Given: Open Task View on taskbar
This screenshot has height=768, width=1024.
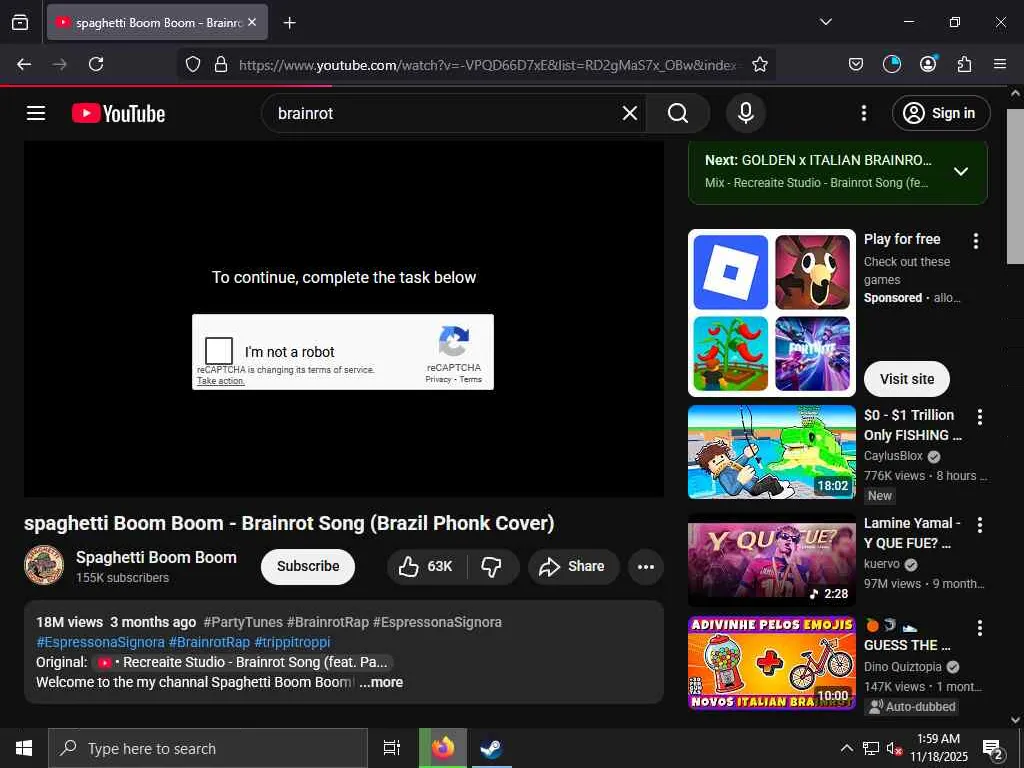Looking at the screenshot, I should click(392, 748).
